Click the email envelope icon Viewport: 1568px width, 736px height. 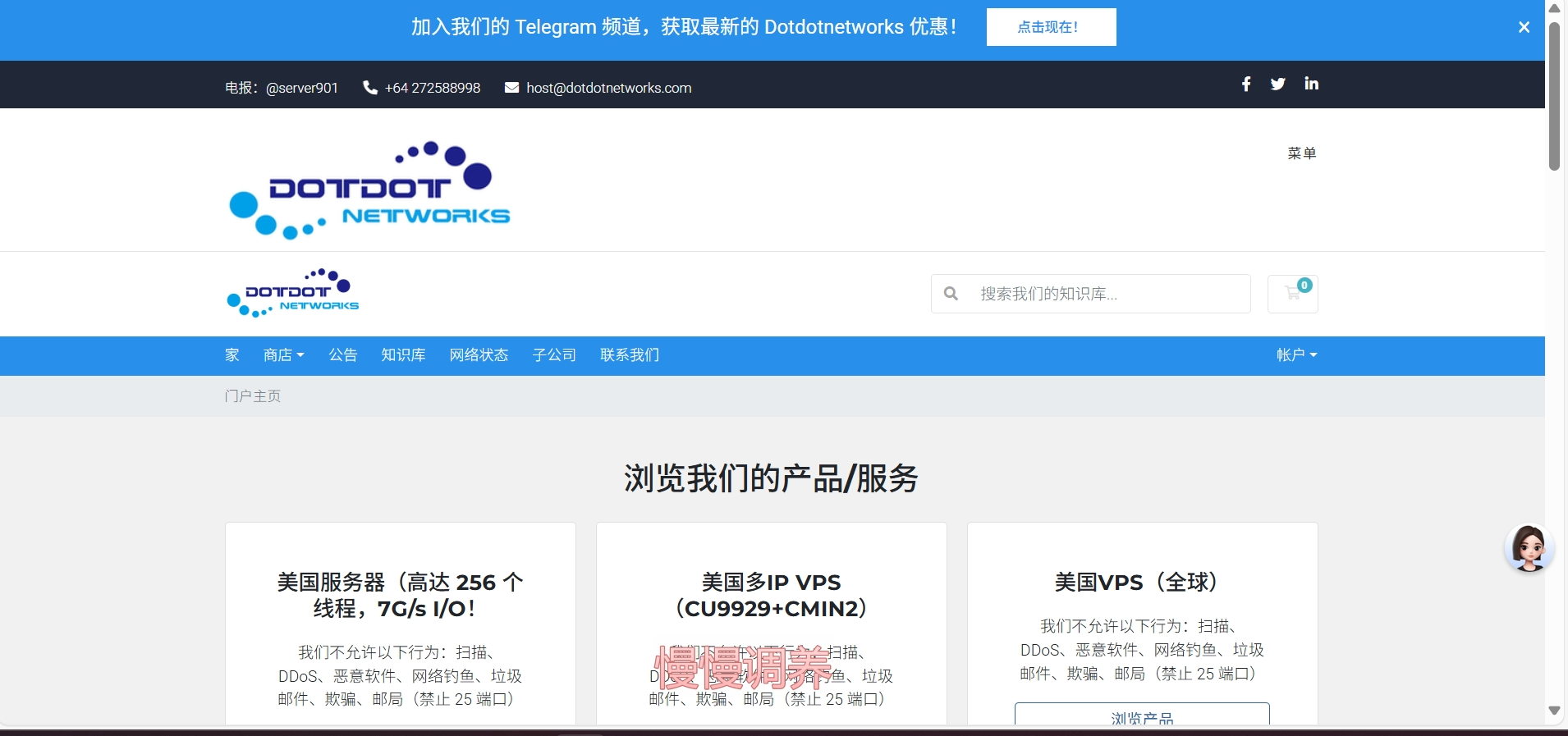point(511,88)
